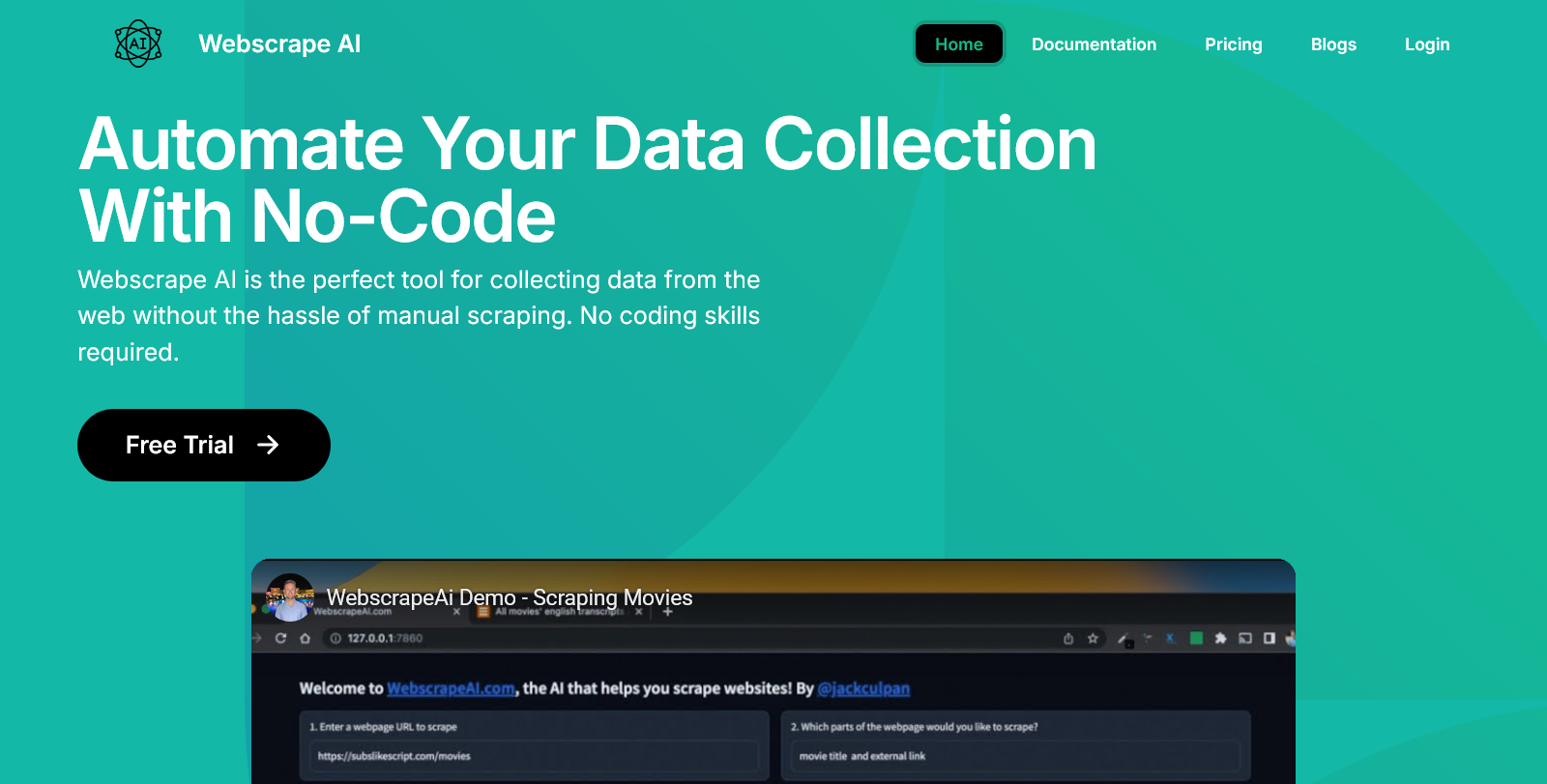
Task: Click the reload icon in the video browser
Action: [280, 638]
